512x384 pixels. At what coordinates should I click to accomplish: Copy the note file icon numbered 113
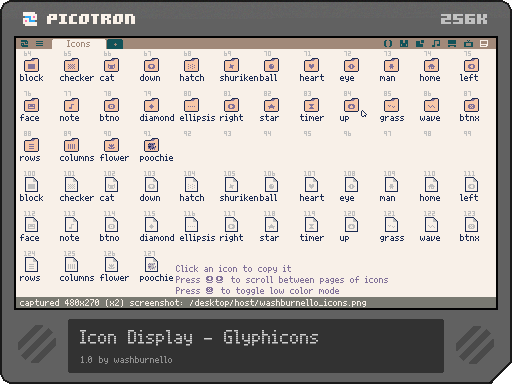tap(71, 225)
